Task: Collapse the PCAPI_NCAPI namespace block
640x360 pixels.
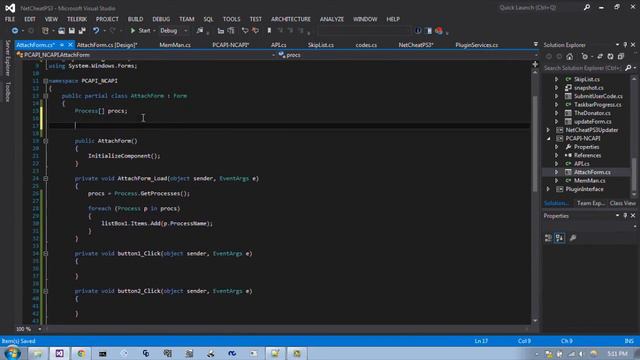Action: tap(45, 81)
